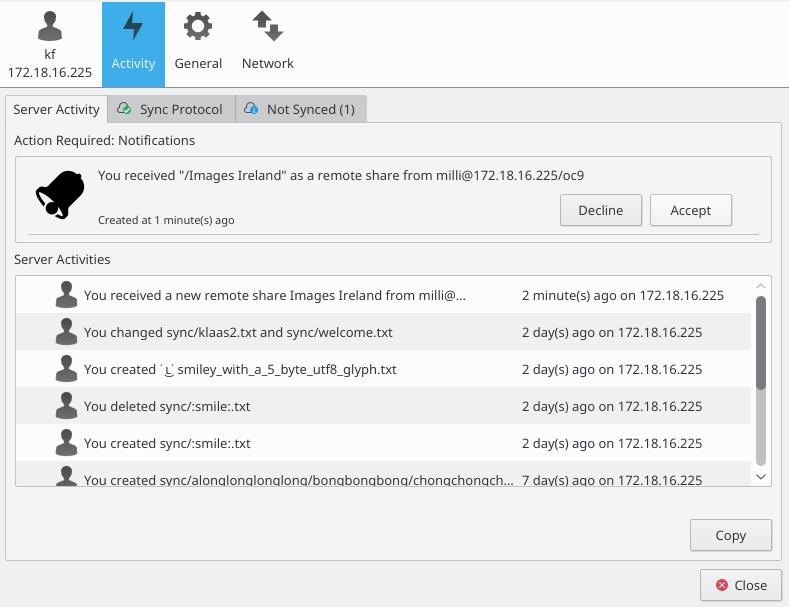Open Network settings arrows icon

(x=267, y=27)
